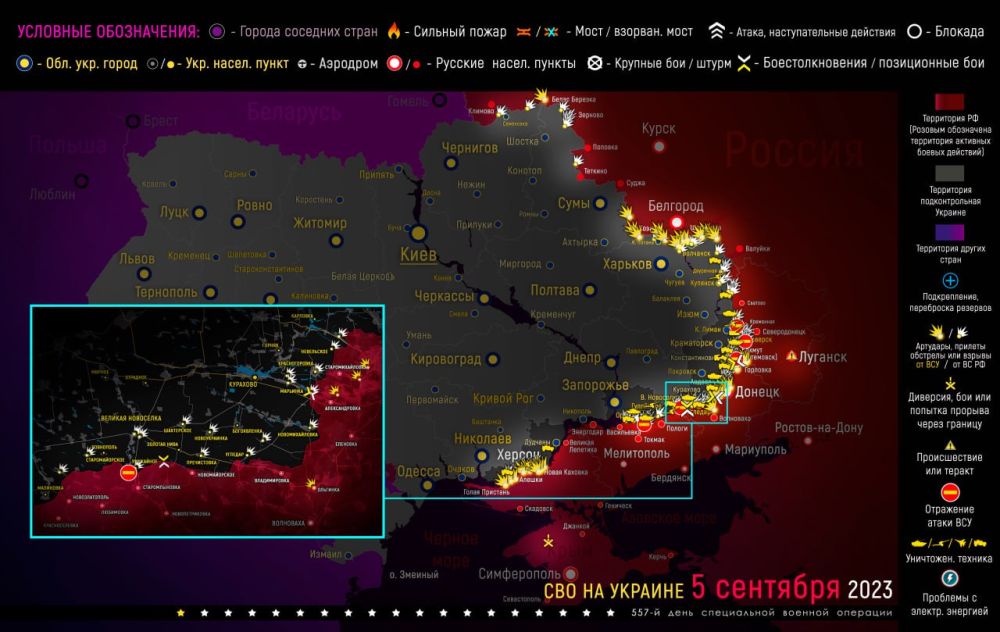Click the blue plus Подкрепление icon
The height and width of the screenshot is (632, 1000).
tap(950, 281)
